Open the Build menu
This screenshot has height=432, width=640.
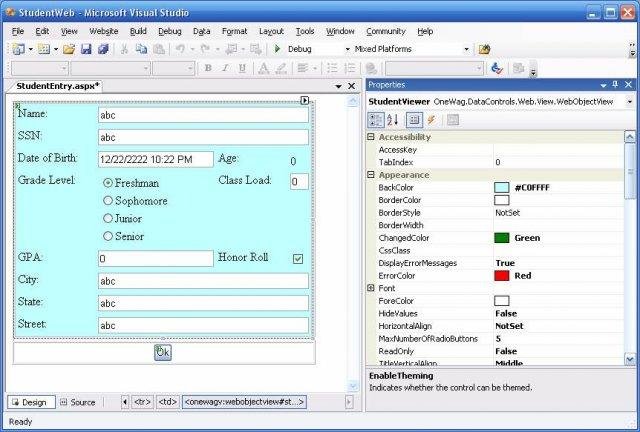[138, 31]
